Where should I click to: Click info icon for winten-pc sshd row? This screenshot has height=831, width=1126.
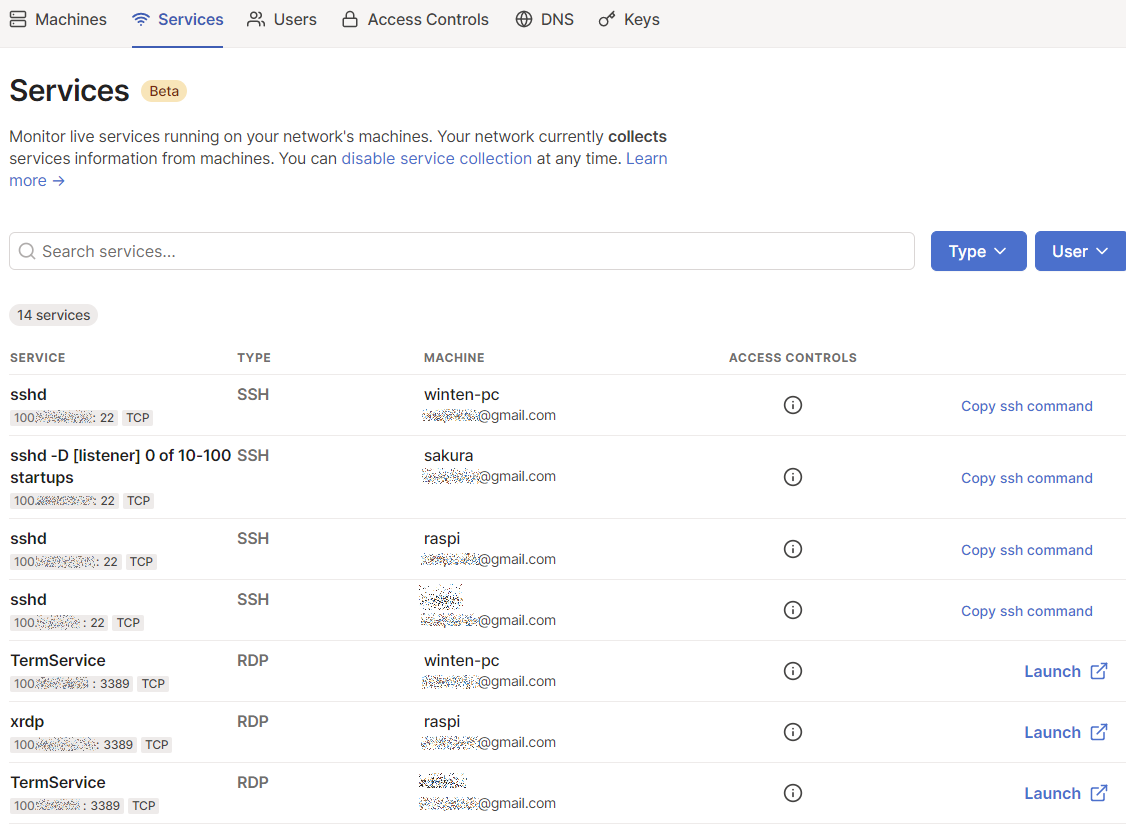coord(793,405)
